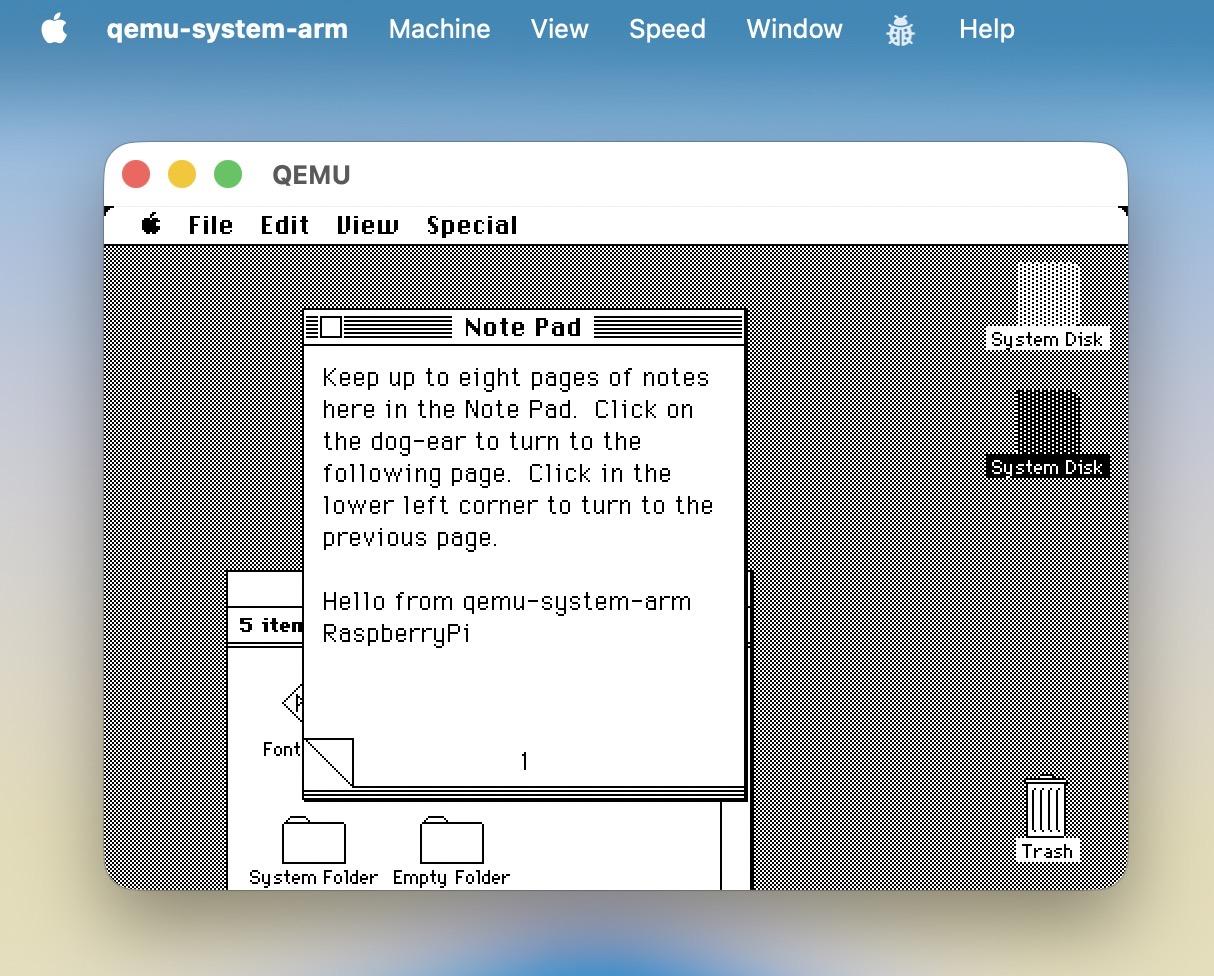Click the Trash can icon

(1047, 807)
